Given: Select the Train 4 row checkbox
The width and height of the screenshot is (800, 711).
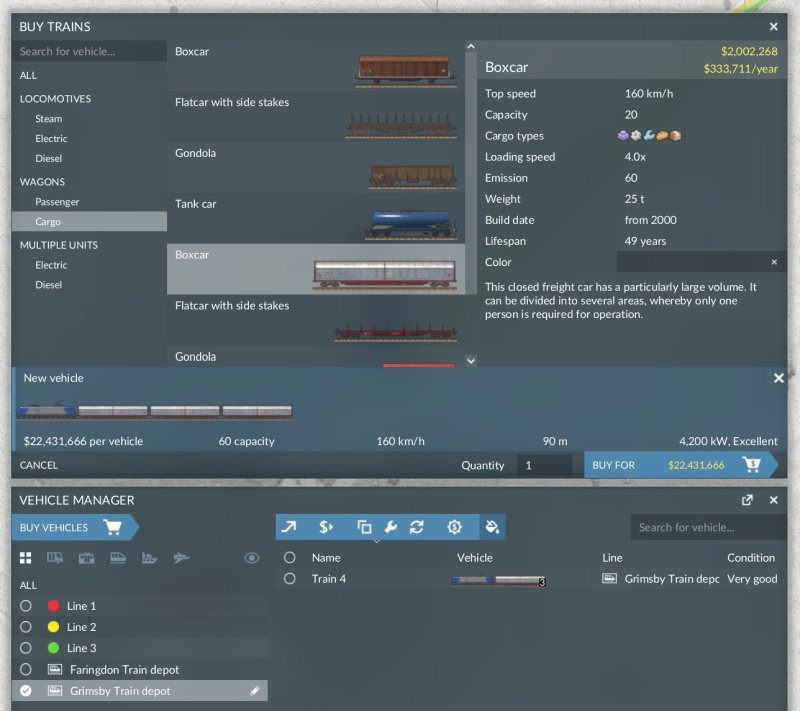Looking at the screenshot, I should (x=290, y=579).
